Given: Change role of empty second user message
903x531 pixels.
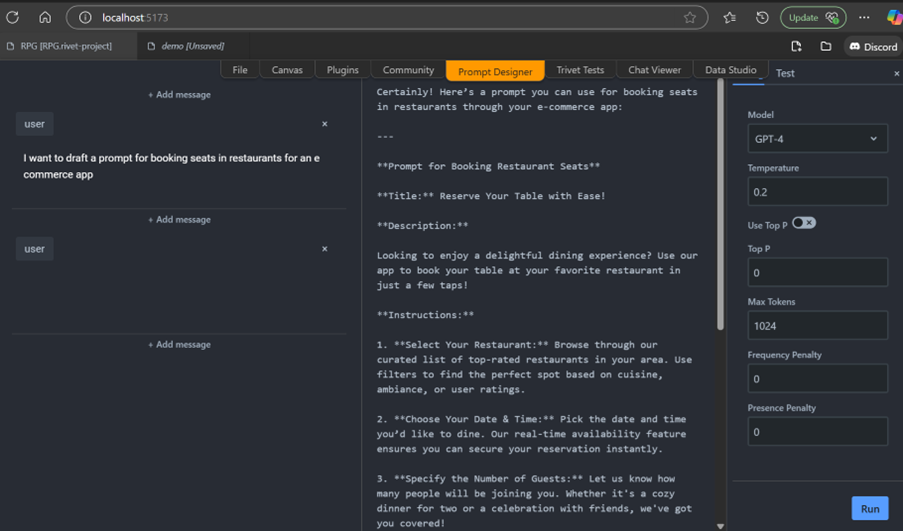Looking at the screenshot, I should [35, 249].
